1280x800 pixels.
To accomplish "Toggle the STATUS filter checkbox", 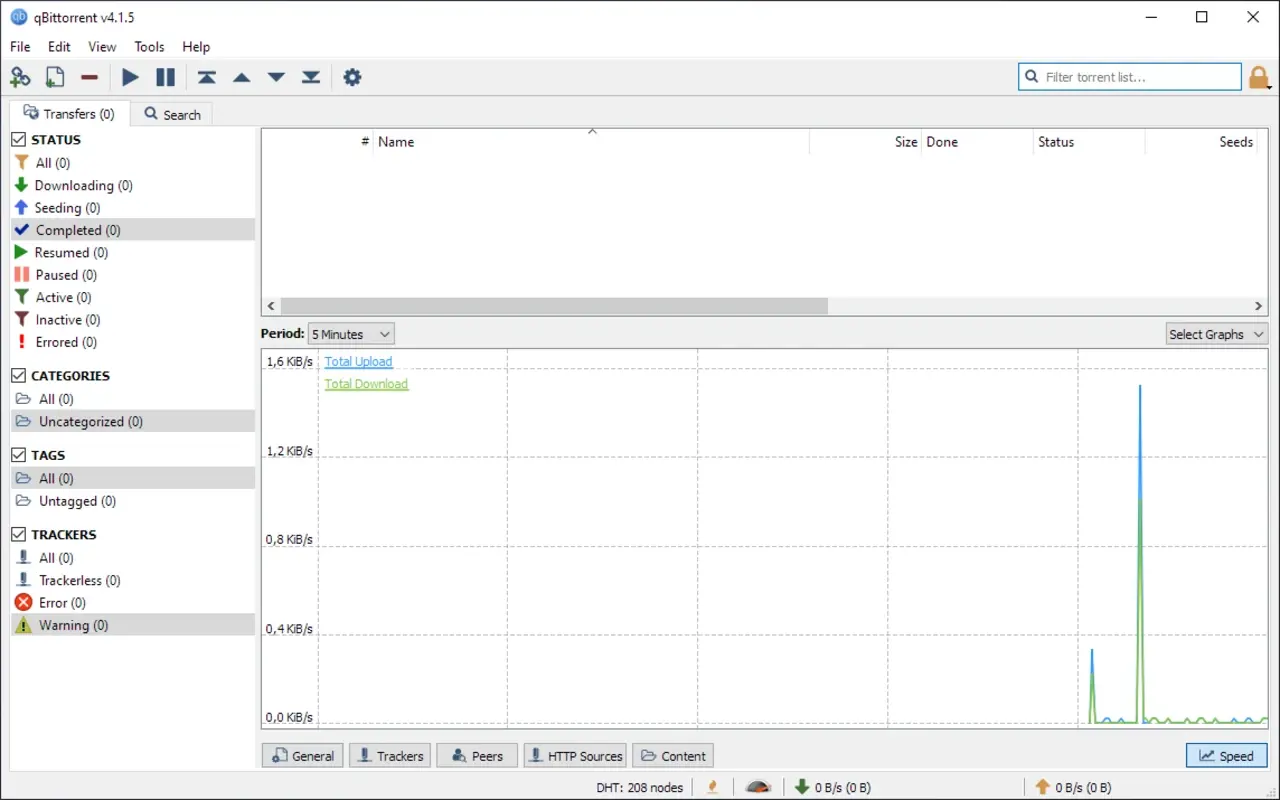I will click(x=16, y=139).
